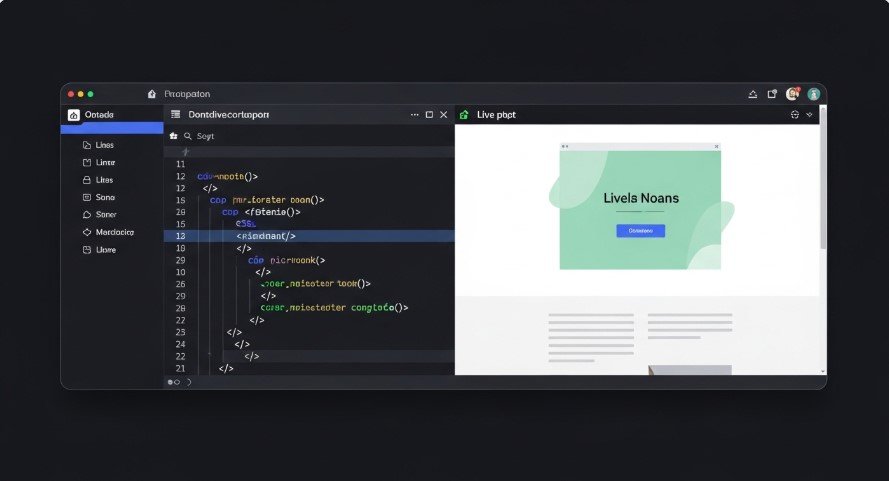Screen dimensions: 889x481
Task: Click the blue button under Livels Noans
Action: [x=641, y=231]
